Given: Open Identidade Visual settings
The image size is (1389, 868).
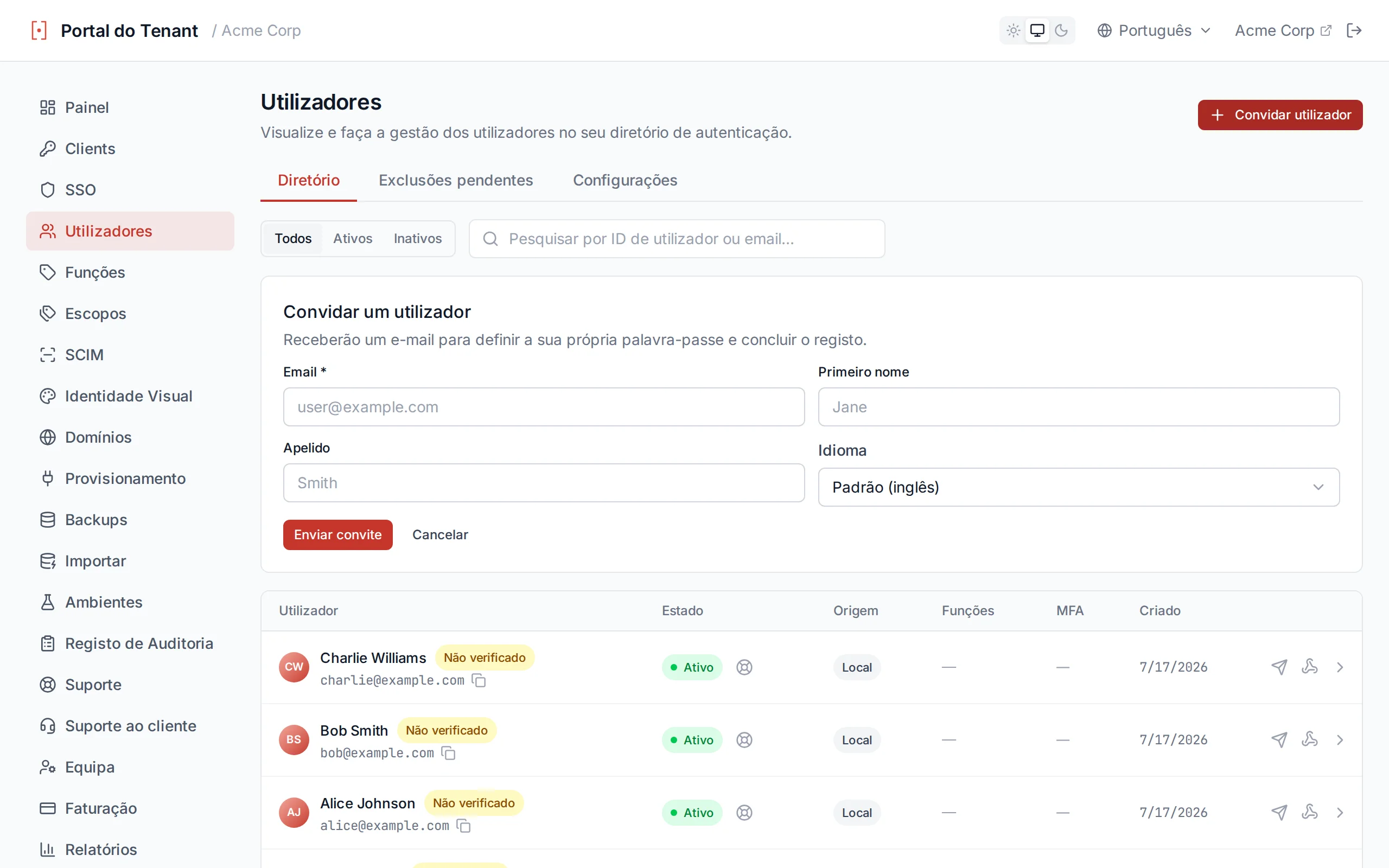Looking at the screenshot, I should coord(130,396).
